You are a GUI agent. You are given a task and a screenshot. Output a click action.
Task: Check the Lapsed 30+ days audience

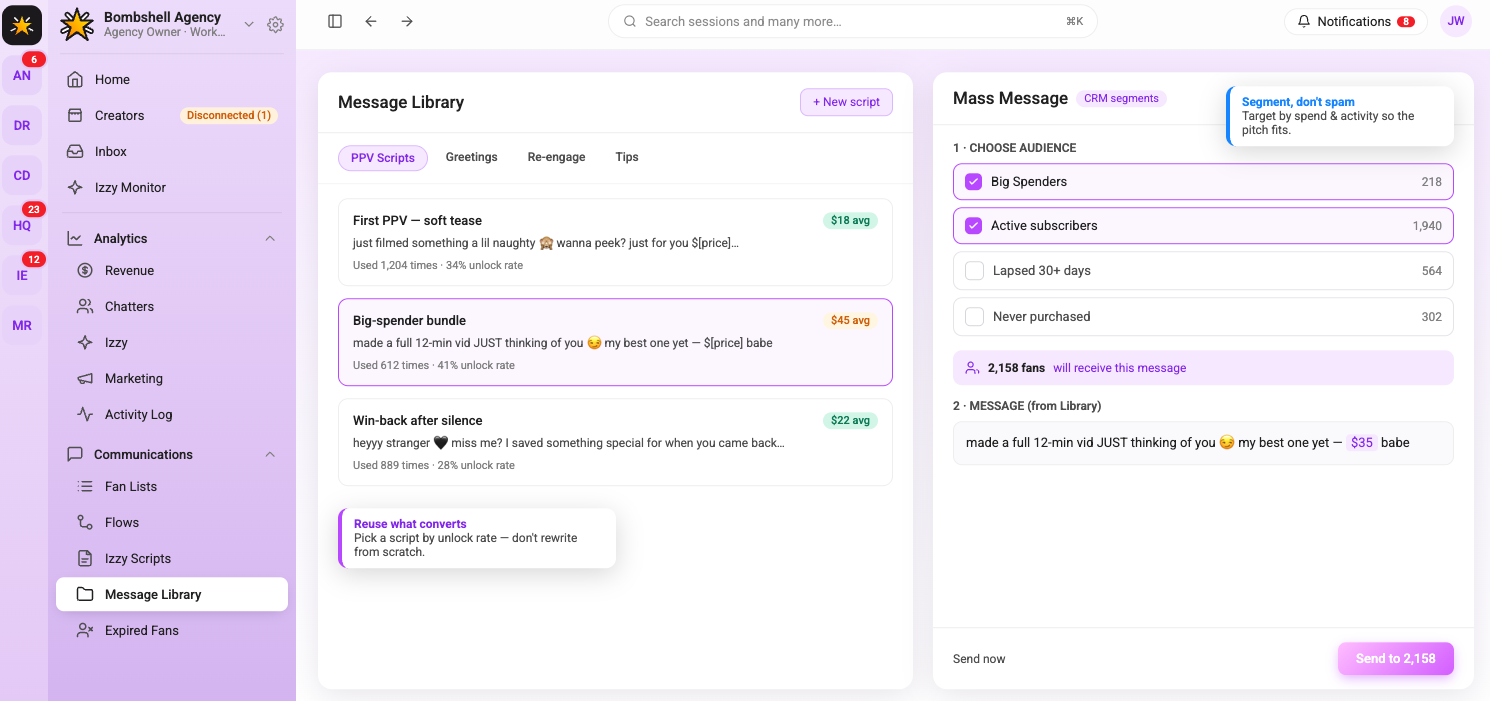(974, 271)
